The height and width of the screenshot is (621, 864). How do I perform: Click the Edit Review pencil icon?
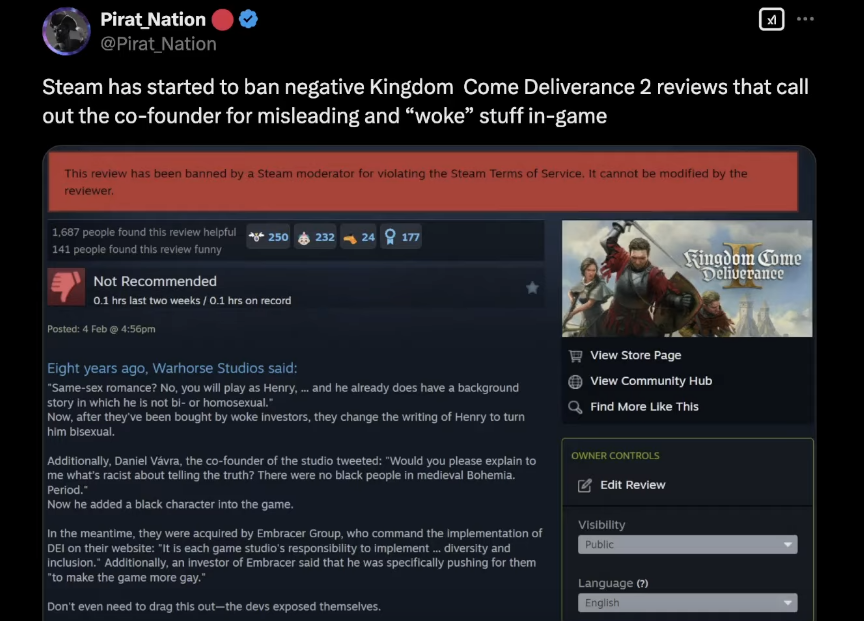tap(585, 485)
